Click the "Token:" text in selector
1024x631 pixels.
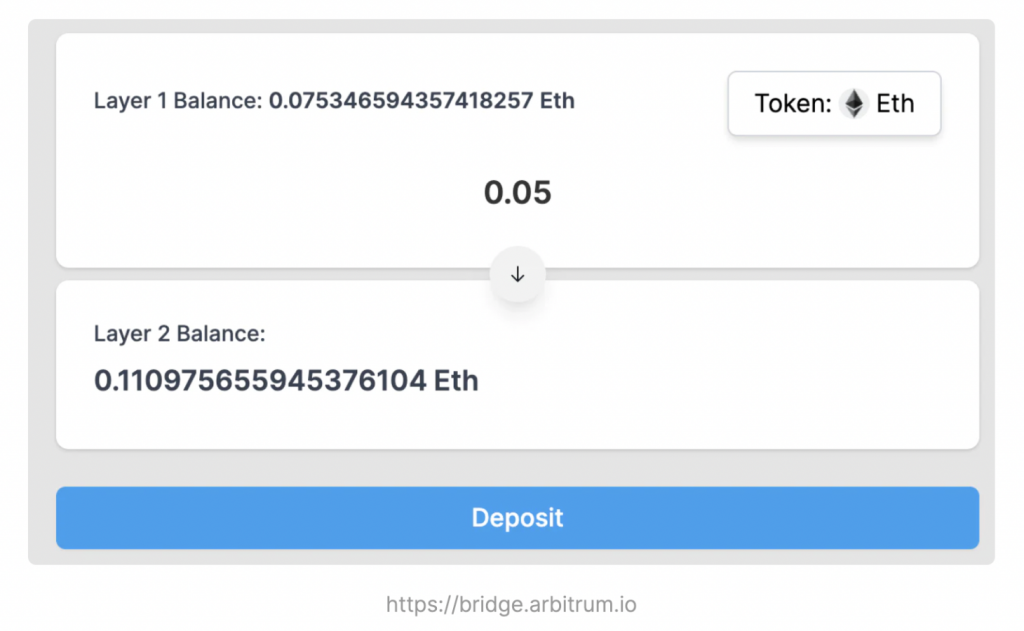click(x=793, y=103)
